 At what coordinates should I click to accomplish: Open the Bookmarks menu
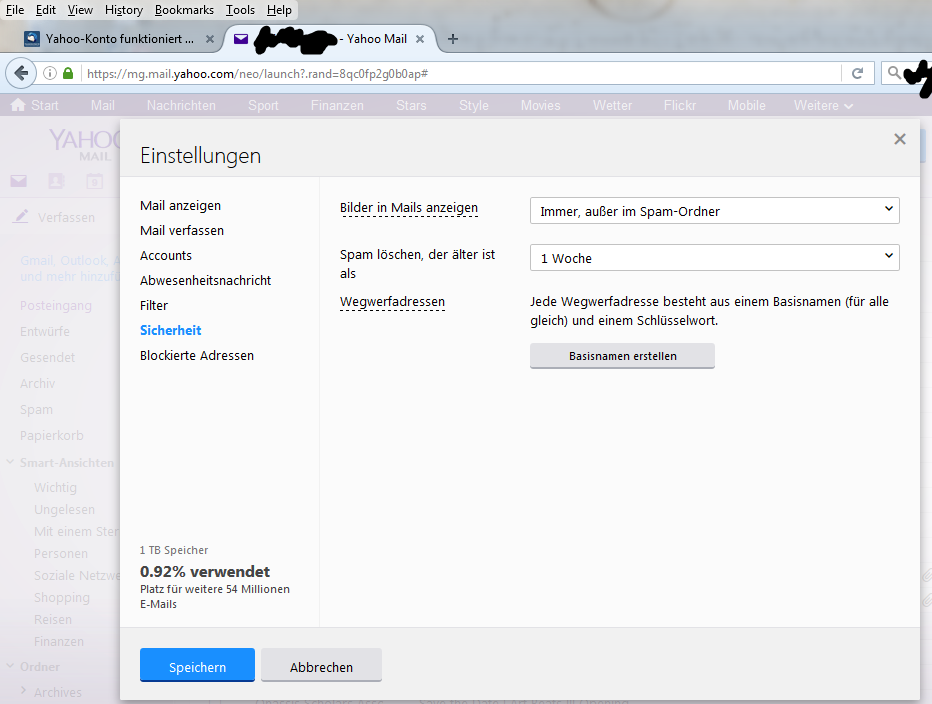tap(184, 10)
